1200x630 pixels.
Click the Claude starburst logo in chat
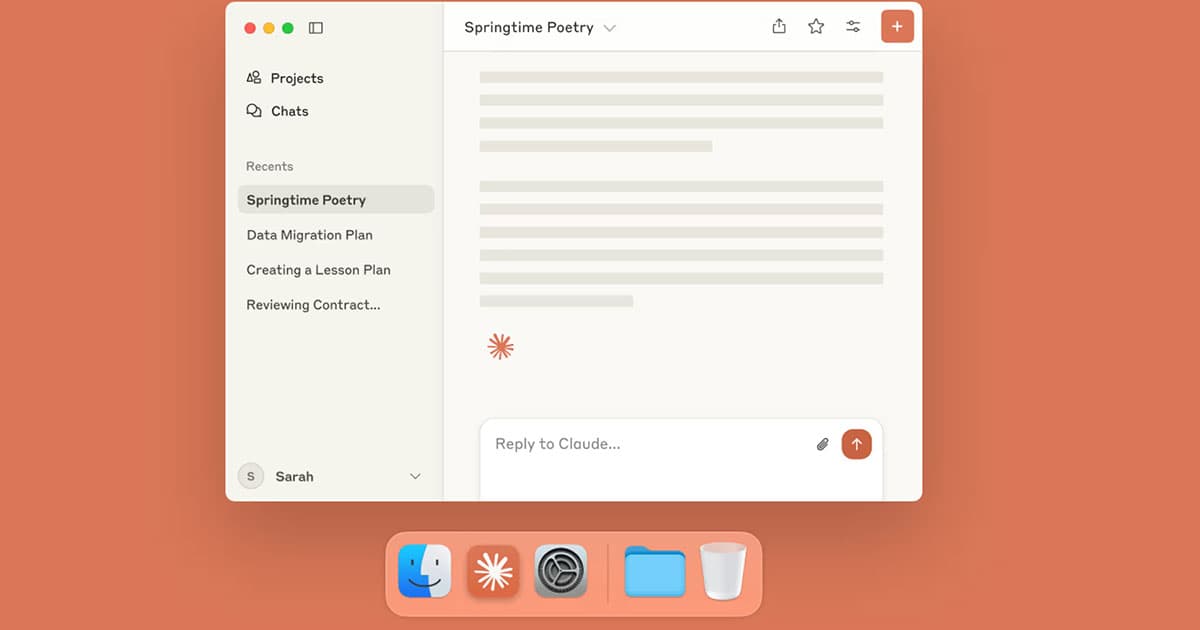point(500,347)
